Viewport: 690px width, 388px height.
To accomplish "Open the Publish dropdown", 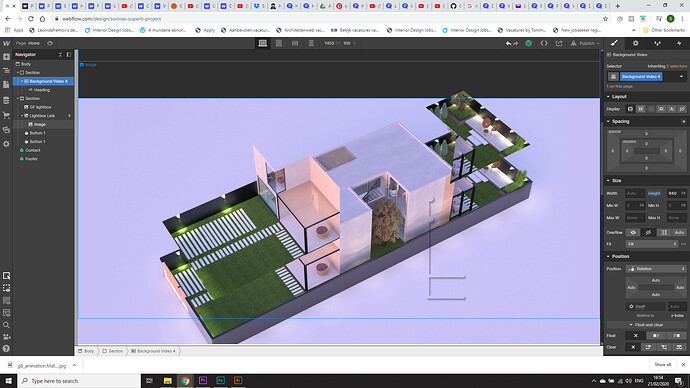I will pos(585,43).
